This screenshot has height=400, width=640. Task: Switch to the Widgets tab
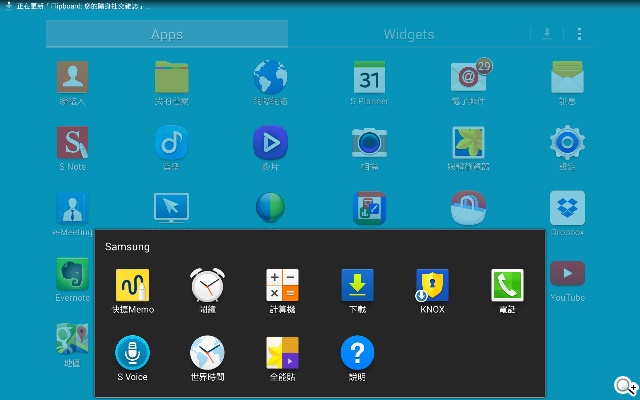(x=408, y=34)
